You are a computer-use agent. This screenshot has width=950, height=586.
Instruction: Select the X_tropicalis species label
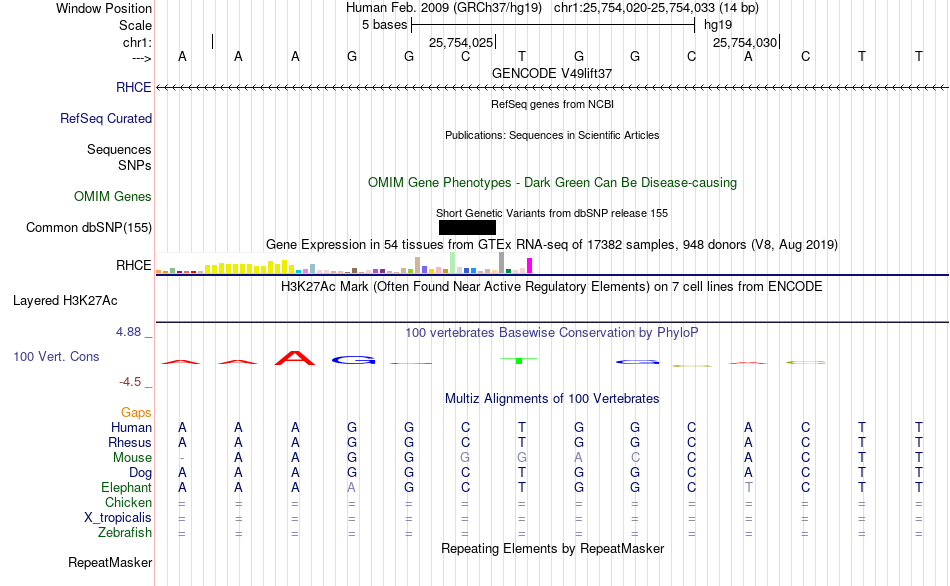[118, 518]
